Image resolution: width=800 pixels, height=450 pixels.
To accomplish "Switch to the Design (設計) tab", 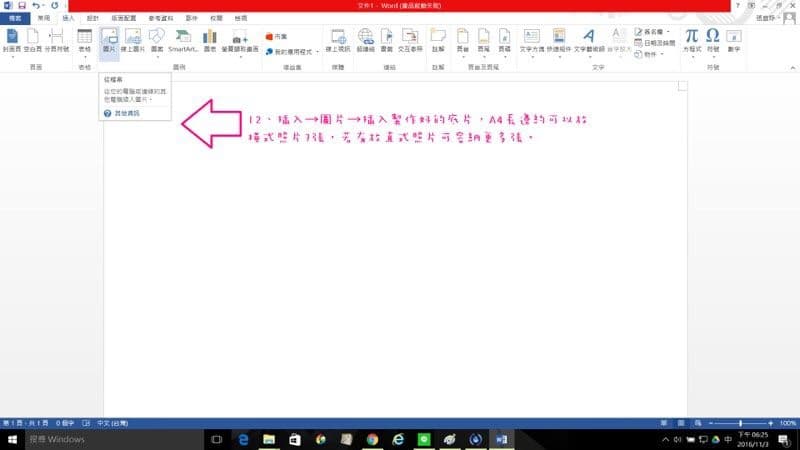I will [92, 18].
